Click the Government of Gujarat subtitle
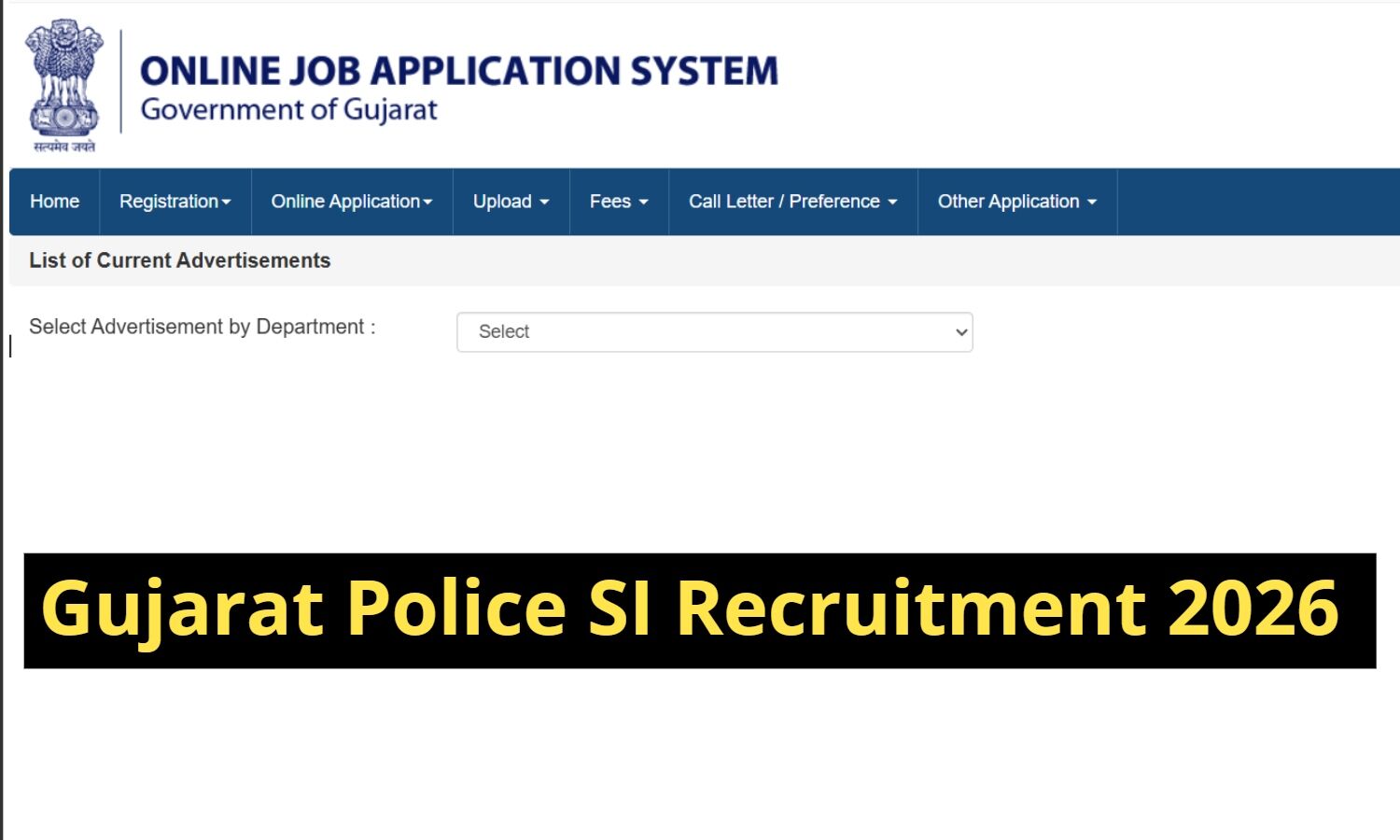Screen dimensions: 1400x840 tap(288, 110)
